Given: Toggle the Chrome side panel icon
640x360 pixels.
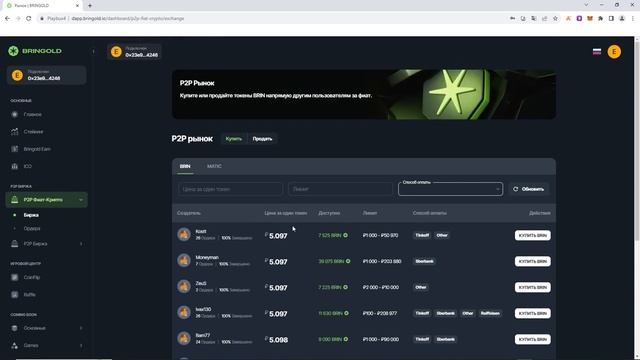Looking at the screenshot, I should coord(611,18).
